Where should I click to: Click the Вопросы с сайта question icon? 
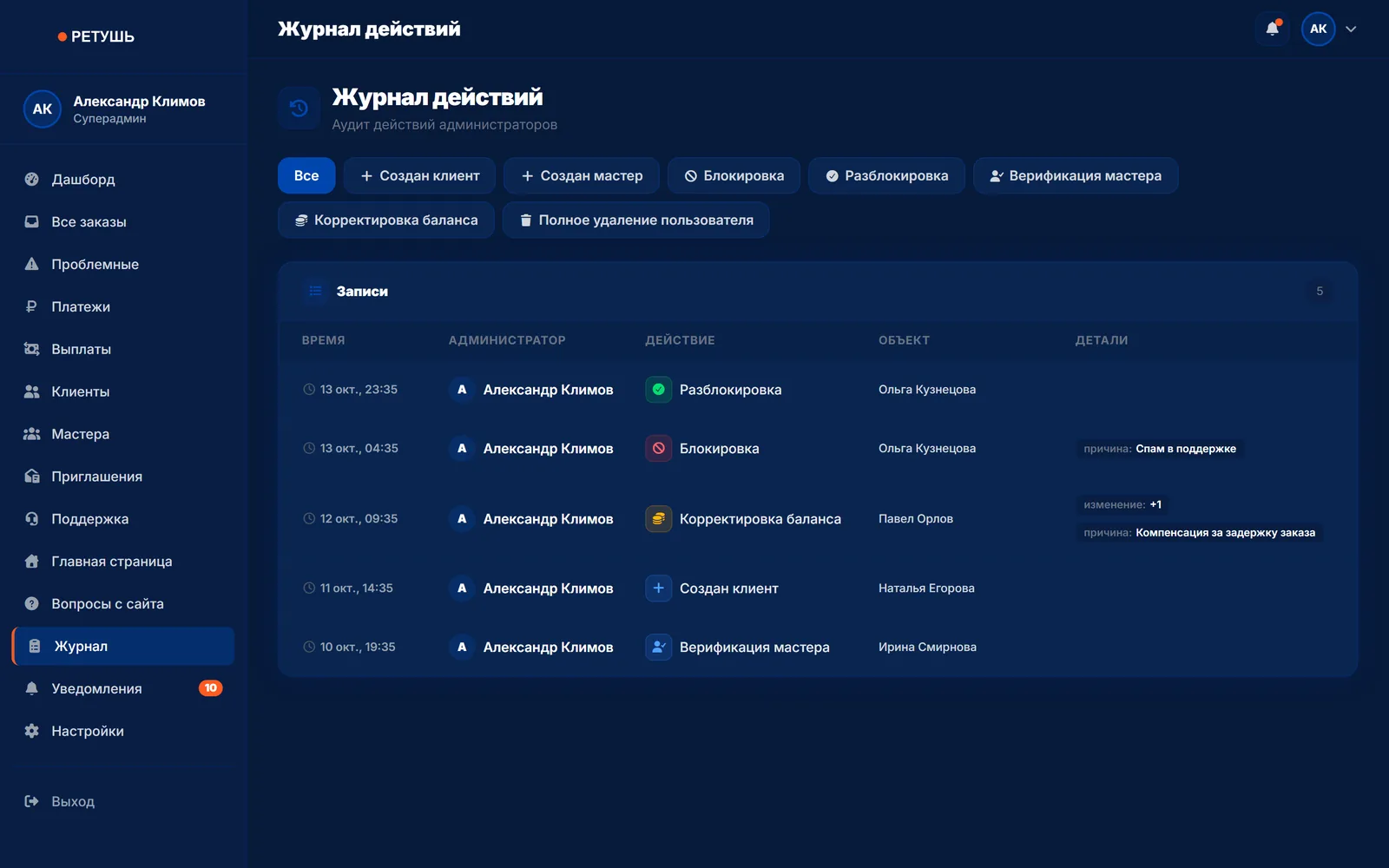coord(32,604)
